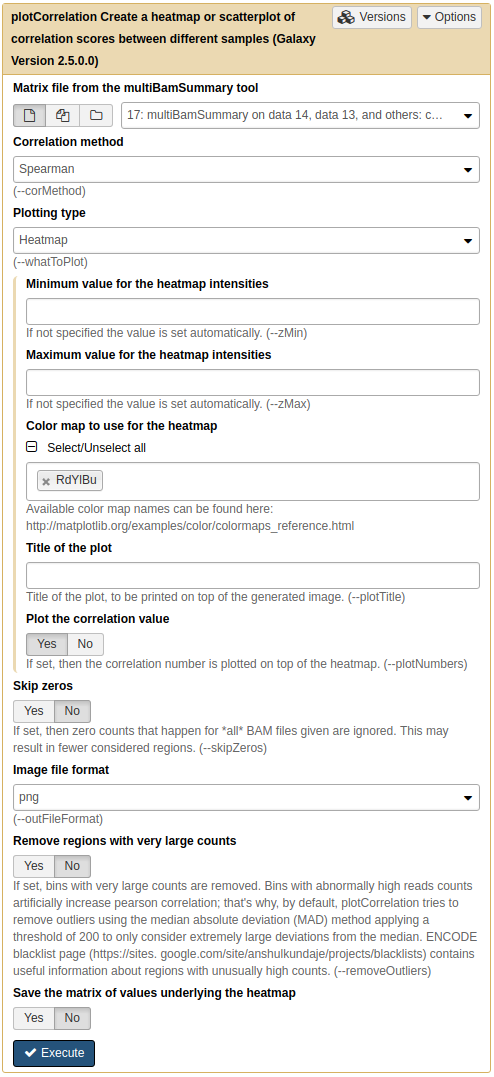Select the single dataset file icon
Image resolution: width=494 pixels, height=1077 pixels.
(x=30, y=115)
